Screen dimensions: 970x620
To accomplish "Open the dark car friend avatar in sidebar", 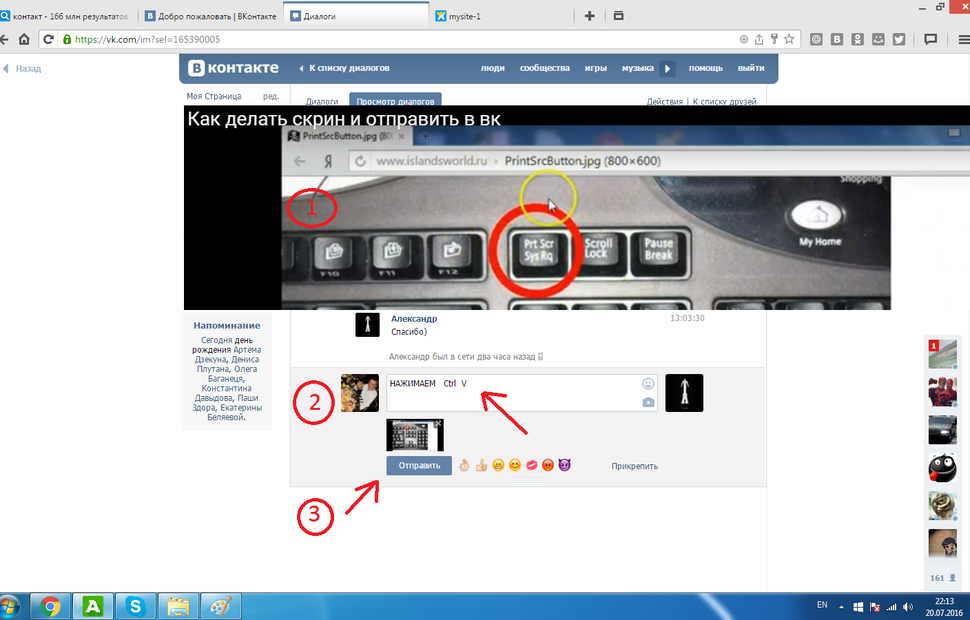I will [x=942, y=429].
